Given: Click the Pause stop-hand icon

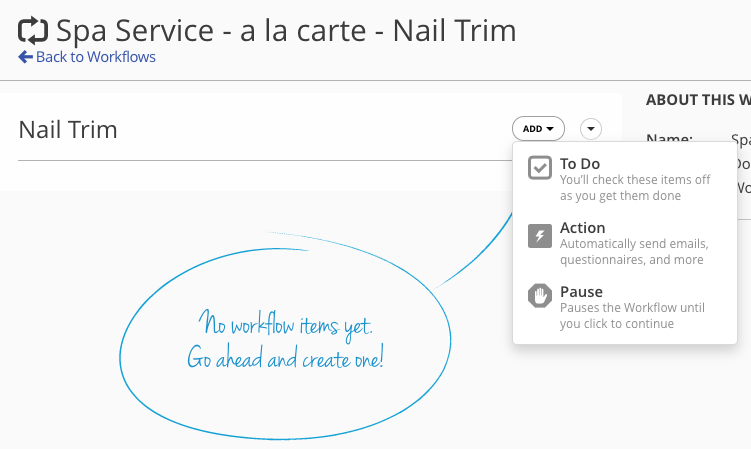Looking at the screenshot, I should tap(540, 297).
